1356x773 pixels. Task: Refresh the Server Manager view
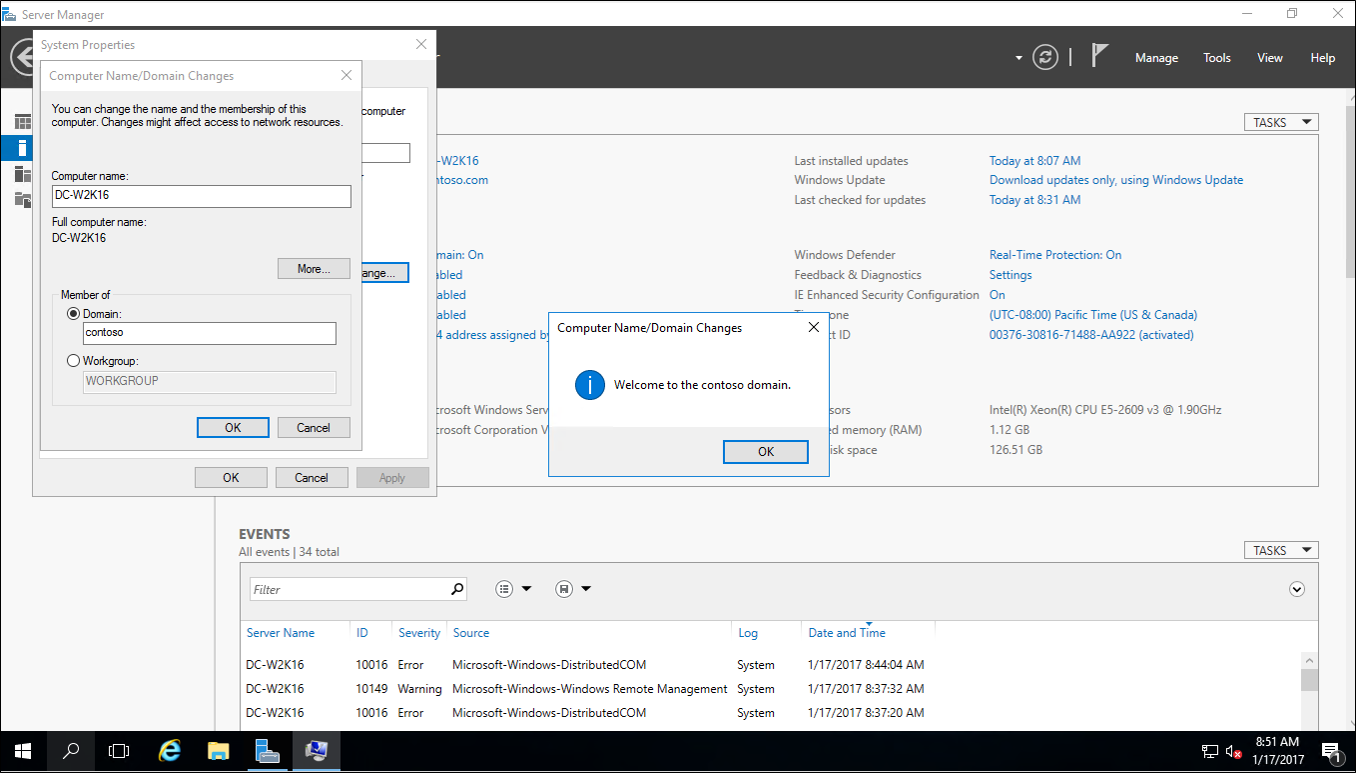point(1045,57)
